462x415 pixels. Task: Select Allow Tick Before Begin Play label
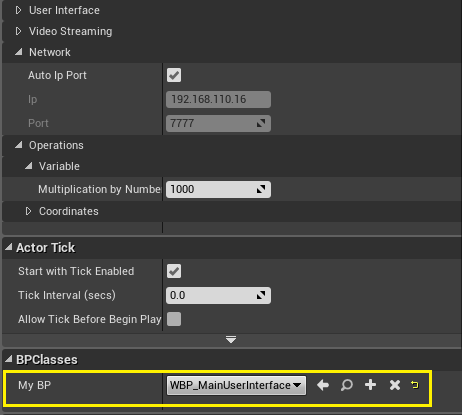pyautogui.click(x=90, y=319)
